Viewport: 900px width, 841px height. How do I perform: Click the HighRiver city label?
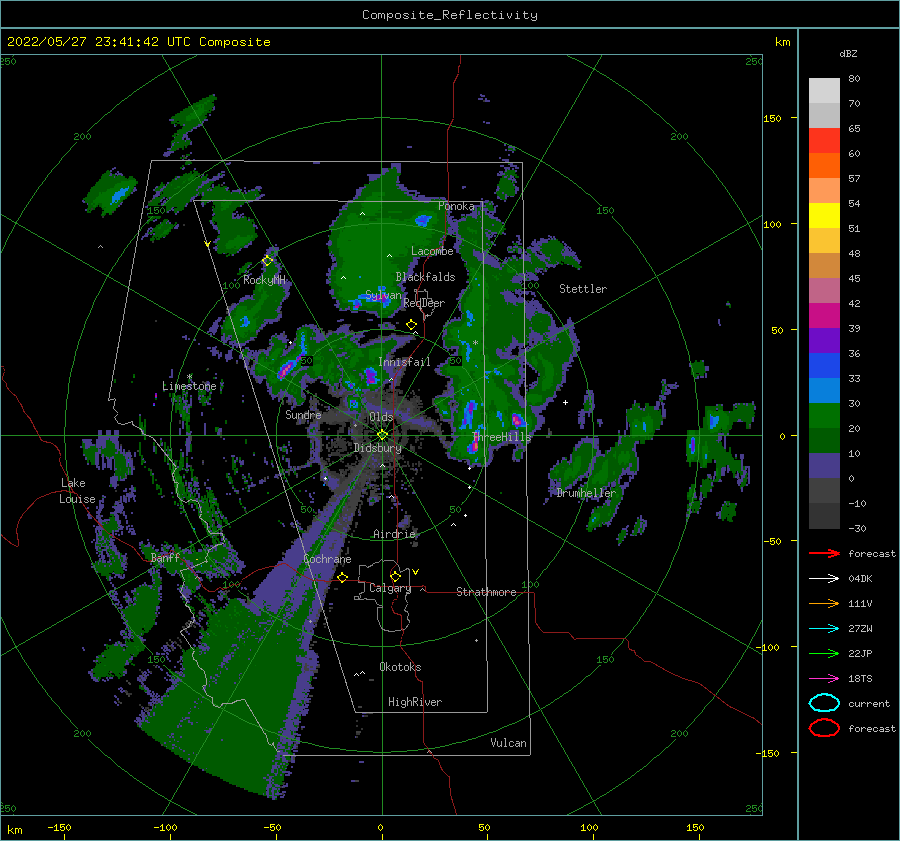click(x=415, y=702)
